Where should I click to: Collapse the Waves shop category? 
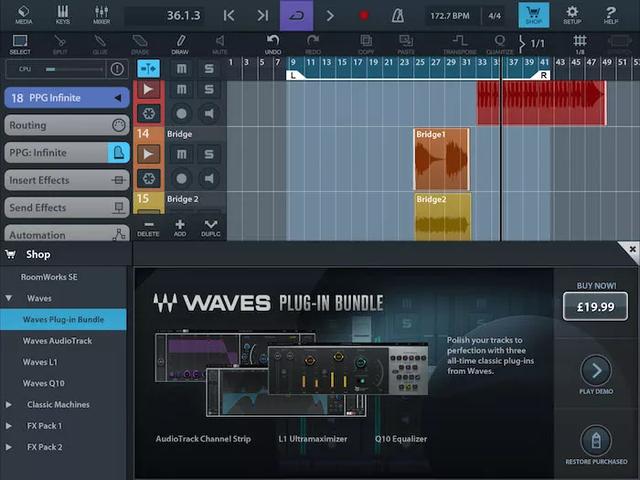tap(9, 298)
